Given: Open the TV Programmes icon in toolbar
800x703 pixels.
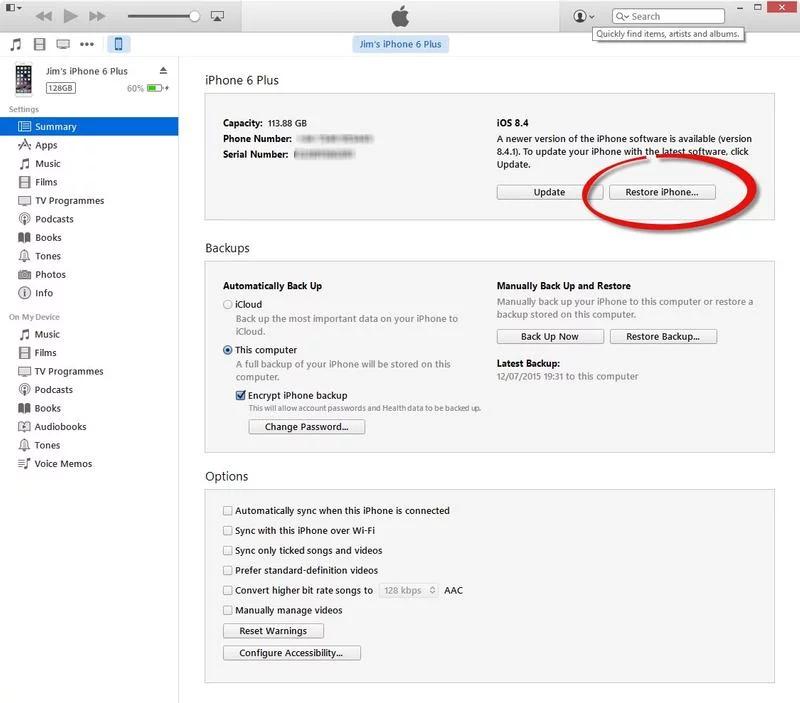Looking at the screenshot, I should tap(63, 44).
